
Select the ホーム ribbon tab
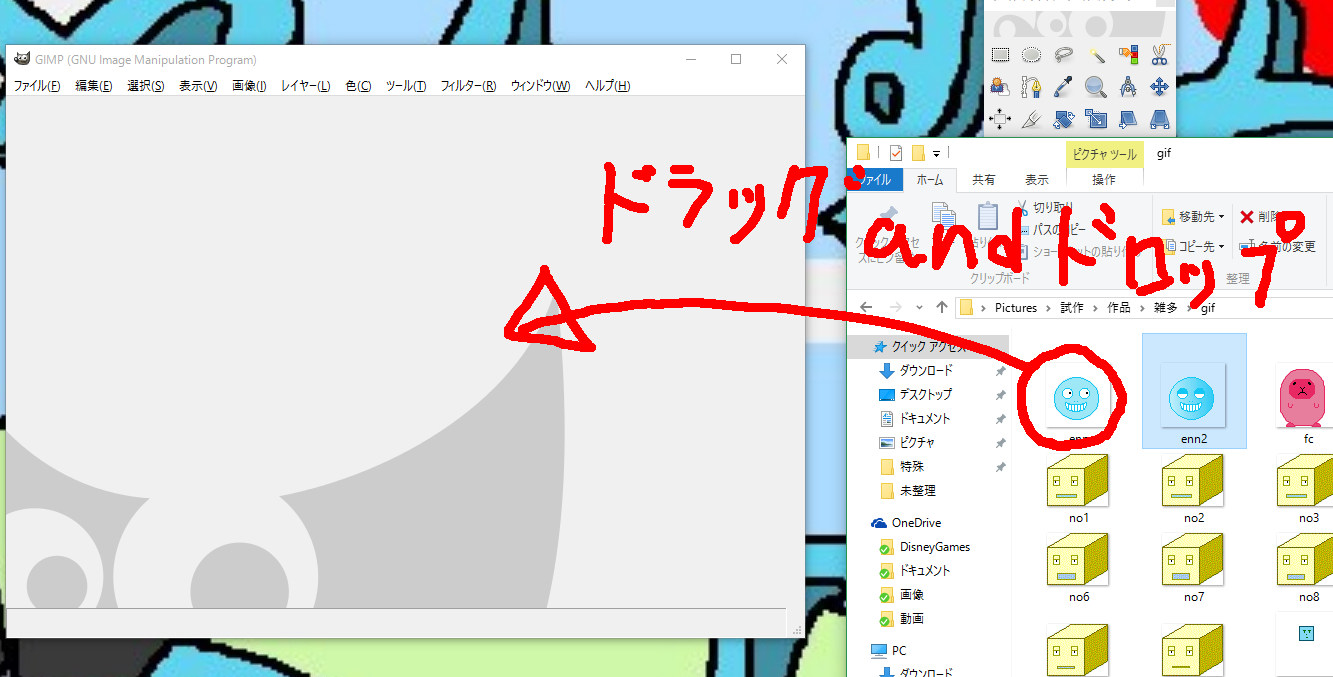(x=930, y=180)
